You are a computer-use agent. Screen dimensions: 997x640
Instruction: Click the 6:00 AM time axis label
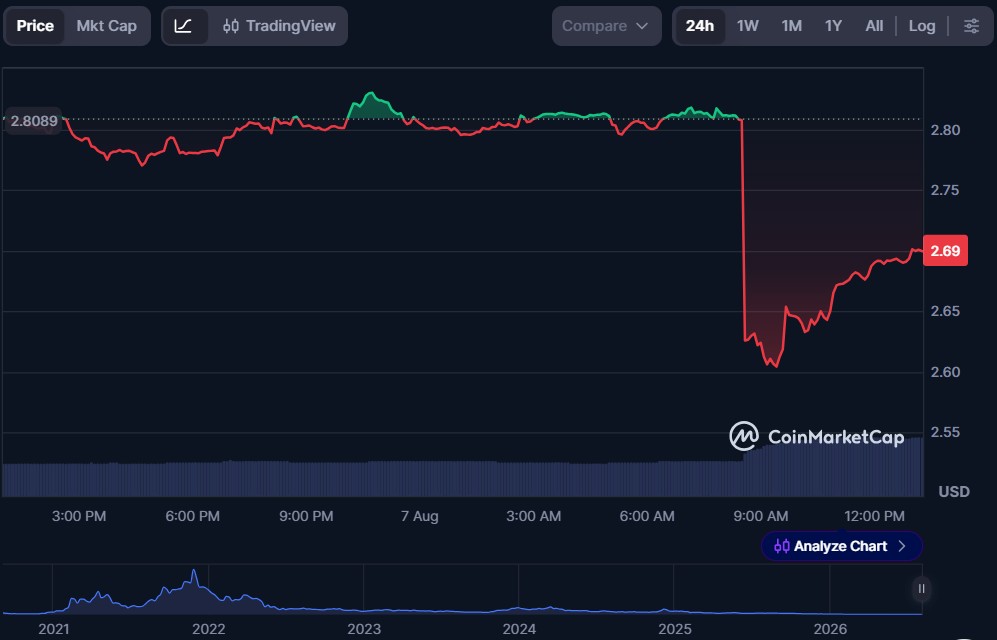click(647, 516)
